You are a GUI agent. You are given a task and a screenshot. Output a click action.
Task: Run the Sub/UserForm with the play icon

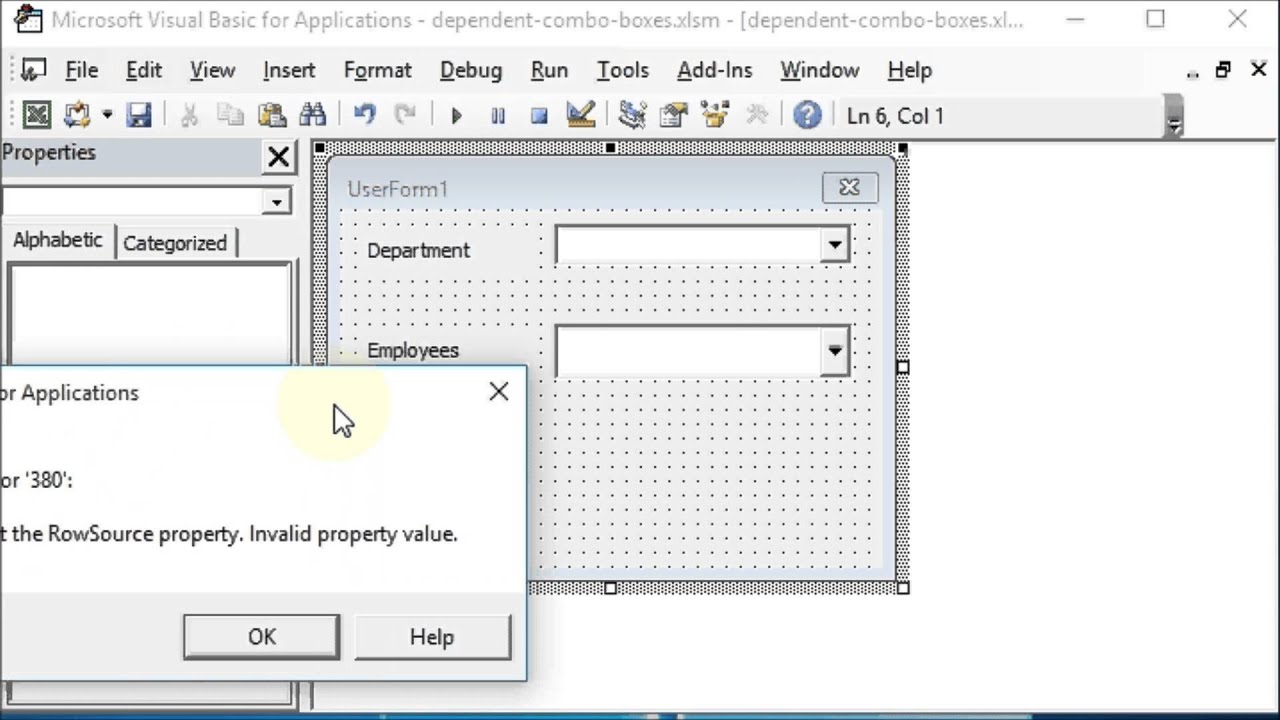click(x=456, y=116)
